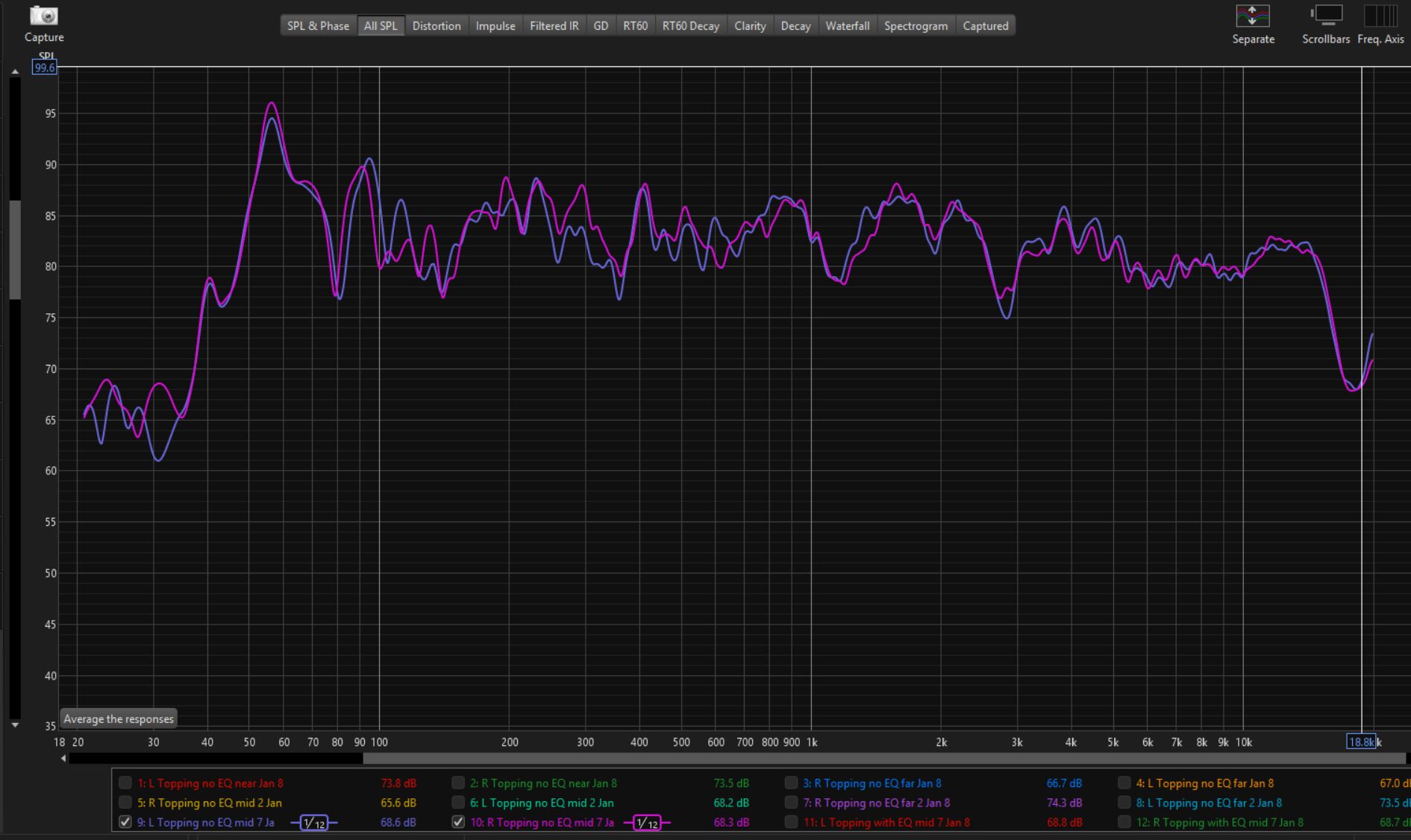Image resolution: width=1411 pixels, height=840 pixels.
Task: Click the 1/12 smoothing icon for trace 9
Action: [x=313, y=823]
